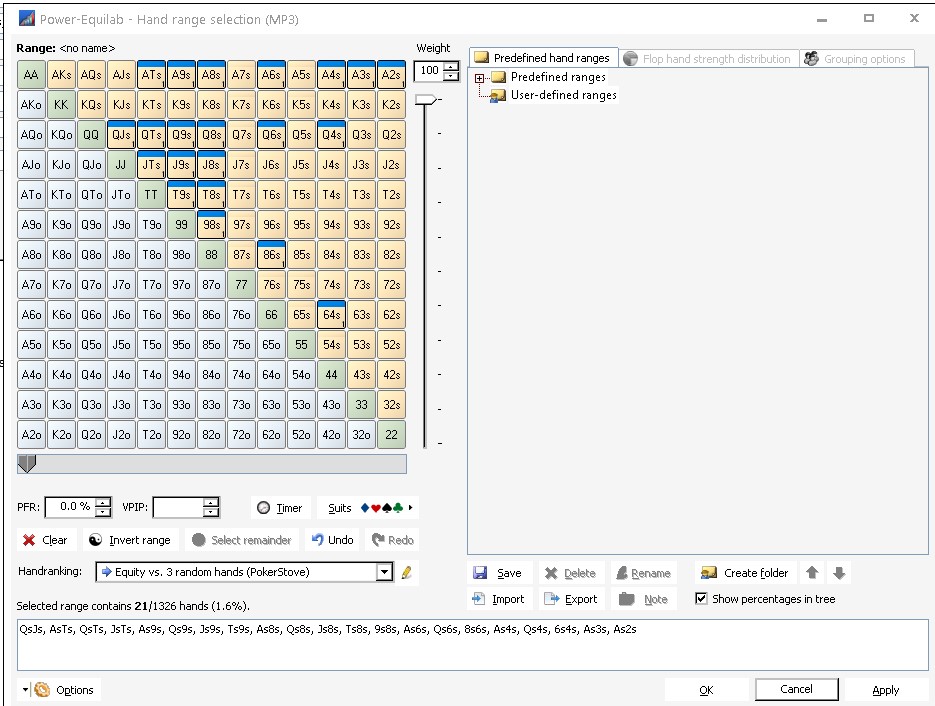Screen dimensions: 935x706
Task: Select User-defined ranges tree item
Action: click(564, 95)
